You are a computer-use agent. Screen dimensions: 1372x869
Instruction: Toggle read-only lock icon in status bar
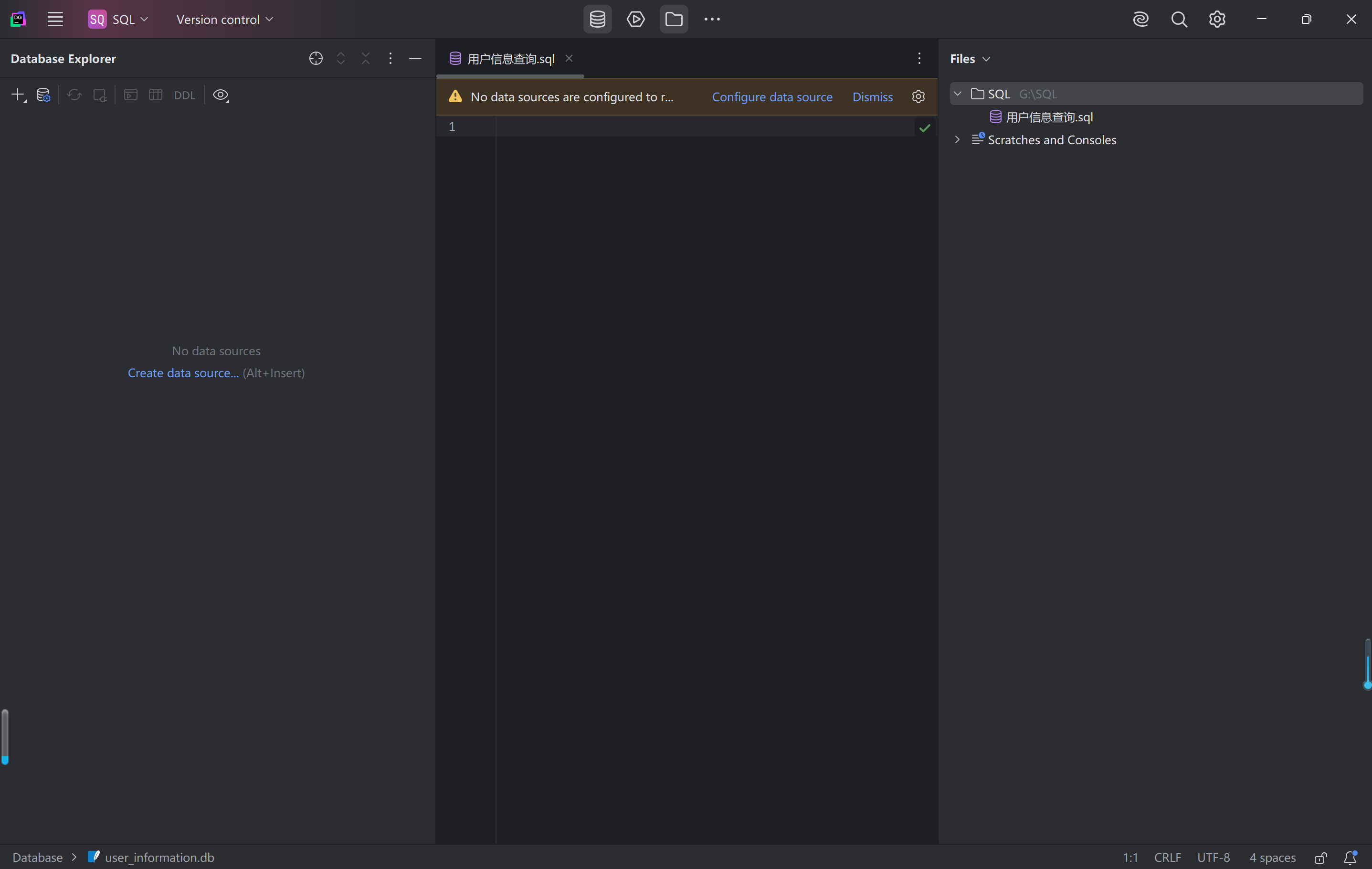[1320, 857]
